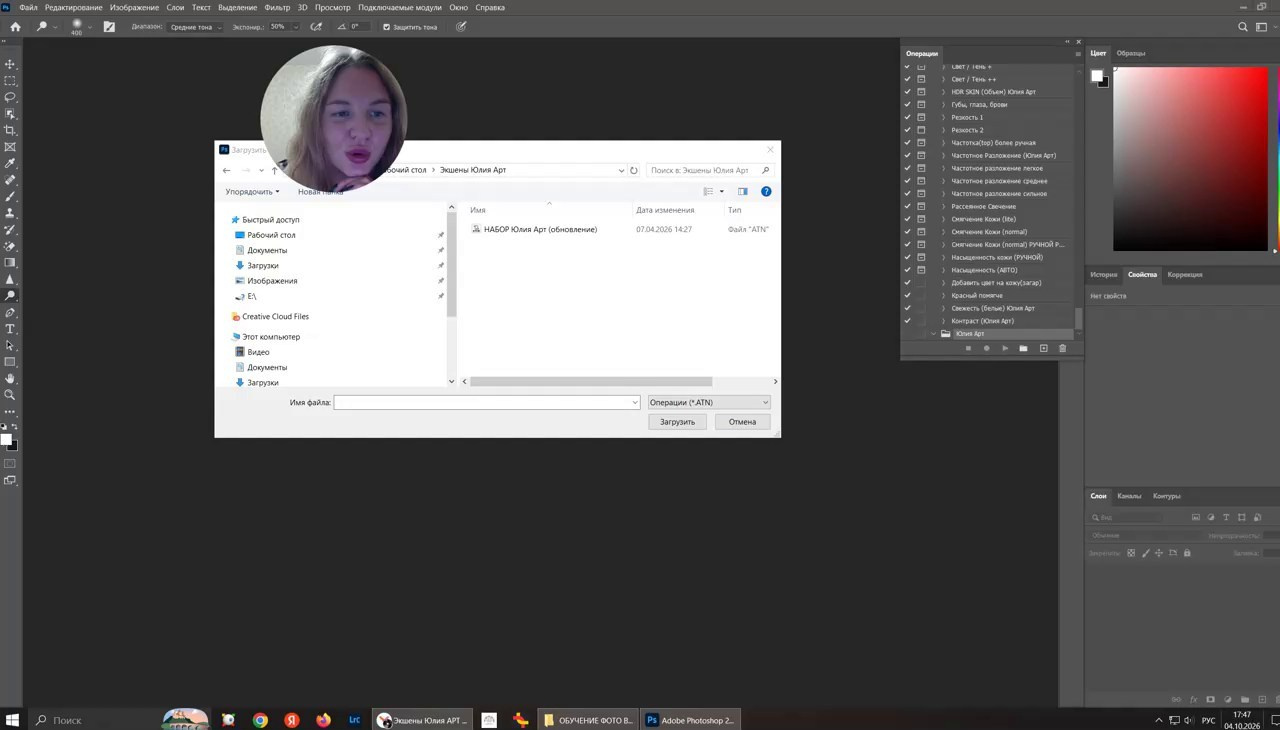Click the Help icon in file dialog

click(x=766, y=191)
